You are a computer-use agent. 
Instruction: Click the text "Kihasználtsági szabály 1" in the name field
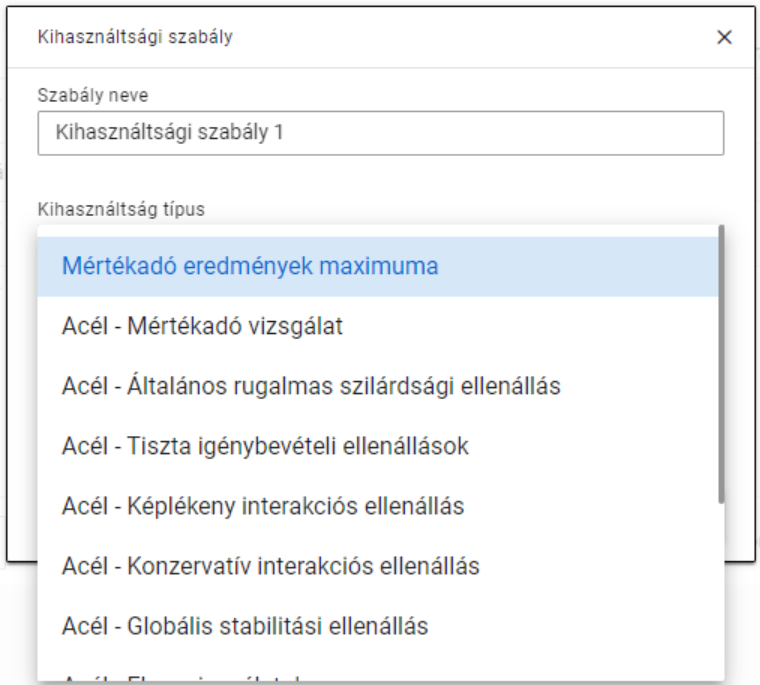170,132
